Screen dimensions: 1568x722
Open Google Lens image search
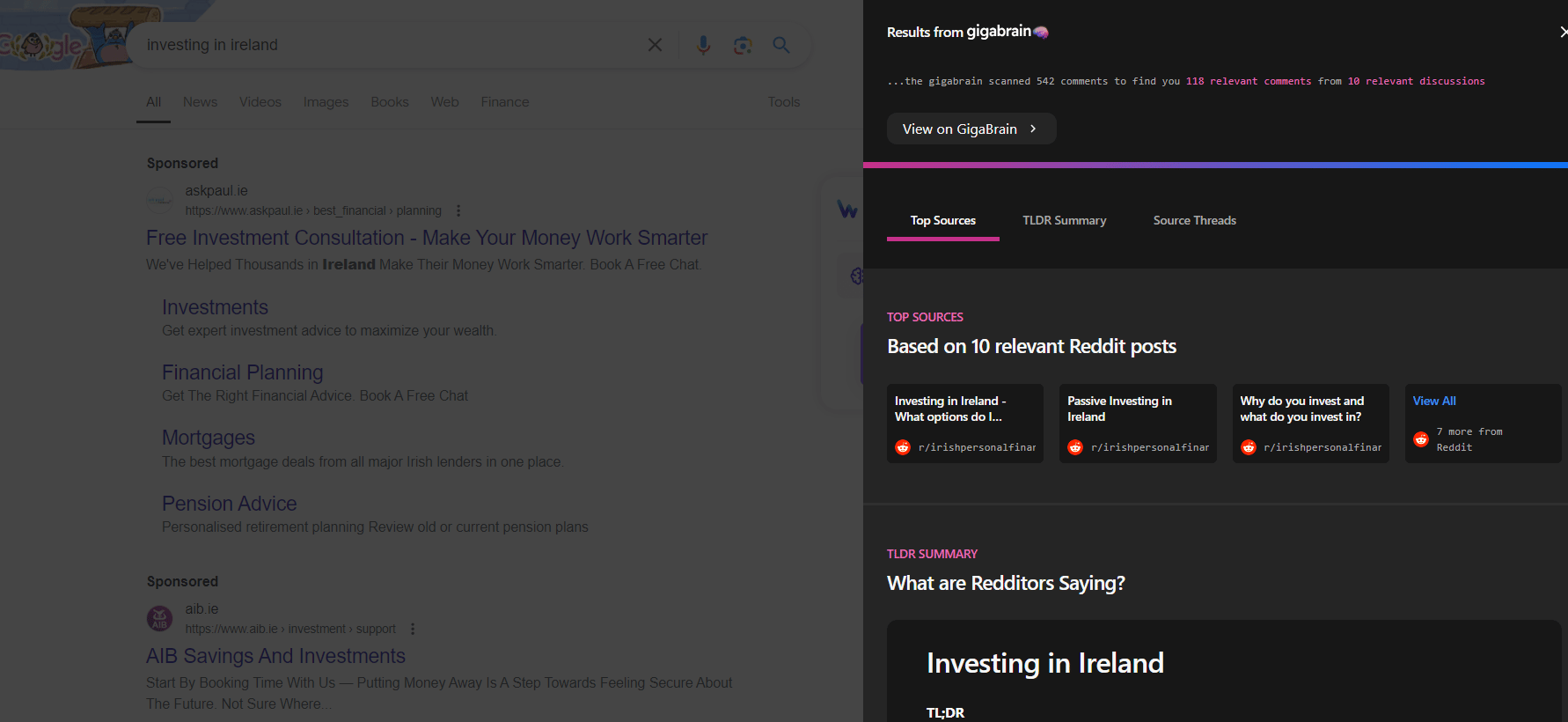[743, 45]
